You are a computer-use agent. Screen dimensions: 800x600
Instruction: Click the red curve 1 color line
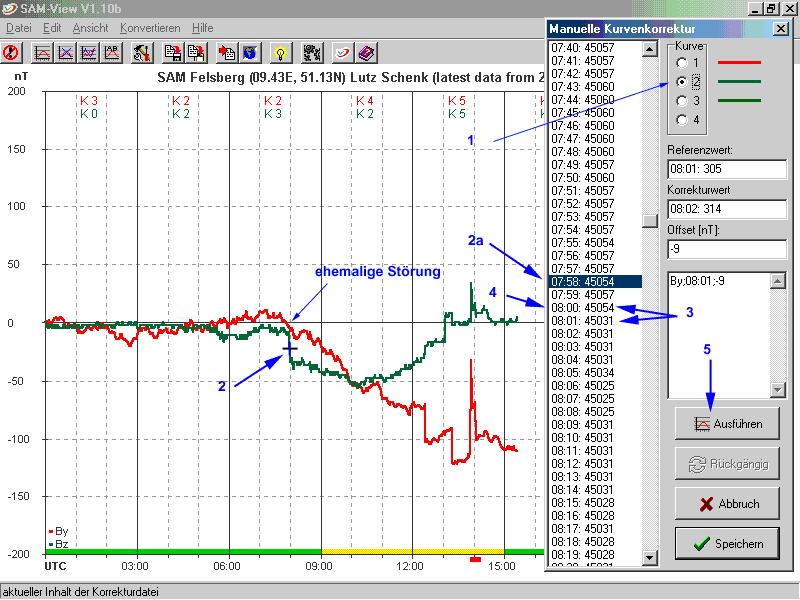pos(739,63)
